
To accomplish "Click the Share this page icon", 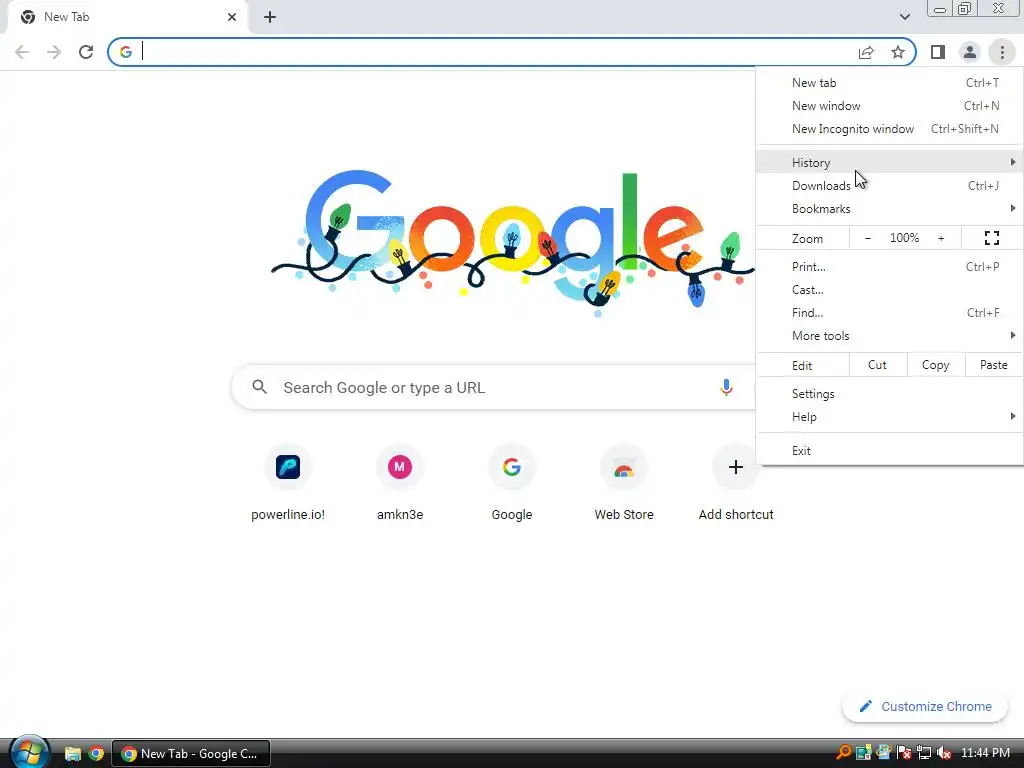I will 866,52.
